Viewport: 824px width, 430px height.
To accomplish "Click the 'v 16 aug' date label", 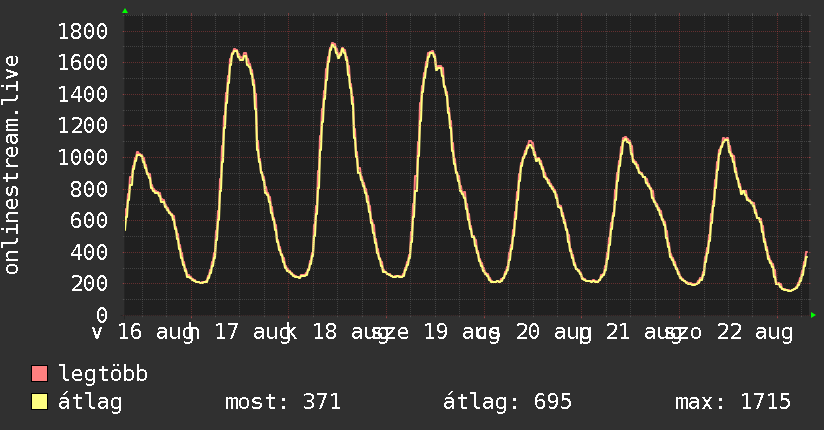I will 143,332.
